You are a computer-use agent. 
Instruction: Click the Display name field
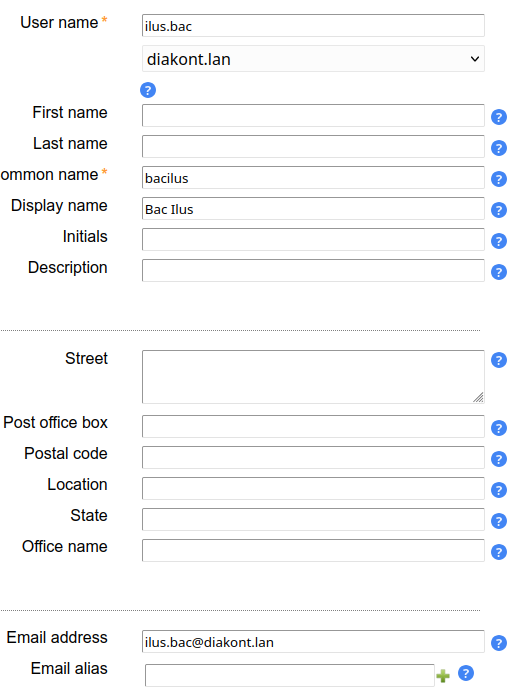(x=313, y=209)
